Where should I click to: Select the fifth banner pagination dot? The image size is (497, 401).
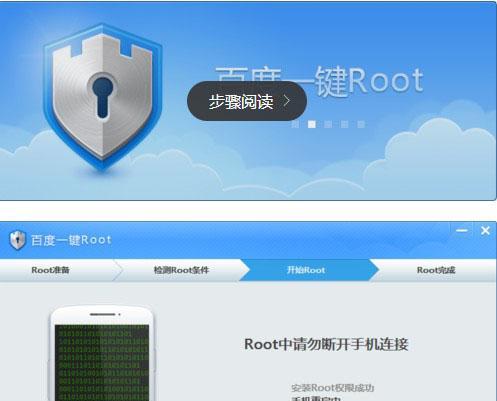tap(361, 124)
